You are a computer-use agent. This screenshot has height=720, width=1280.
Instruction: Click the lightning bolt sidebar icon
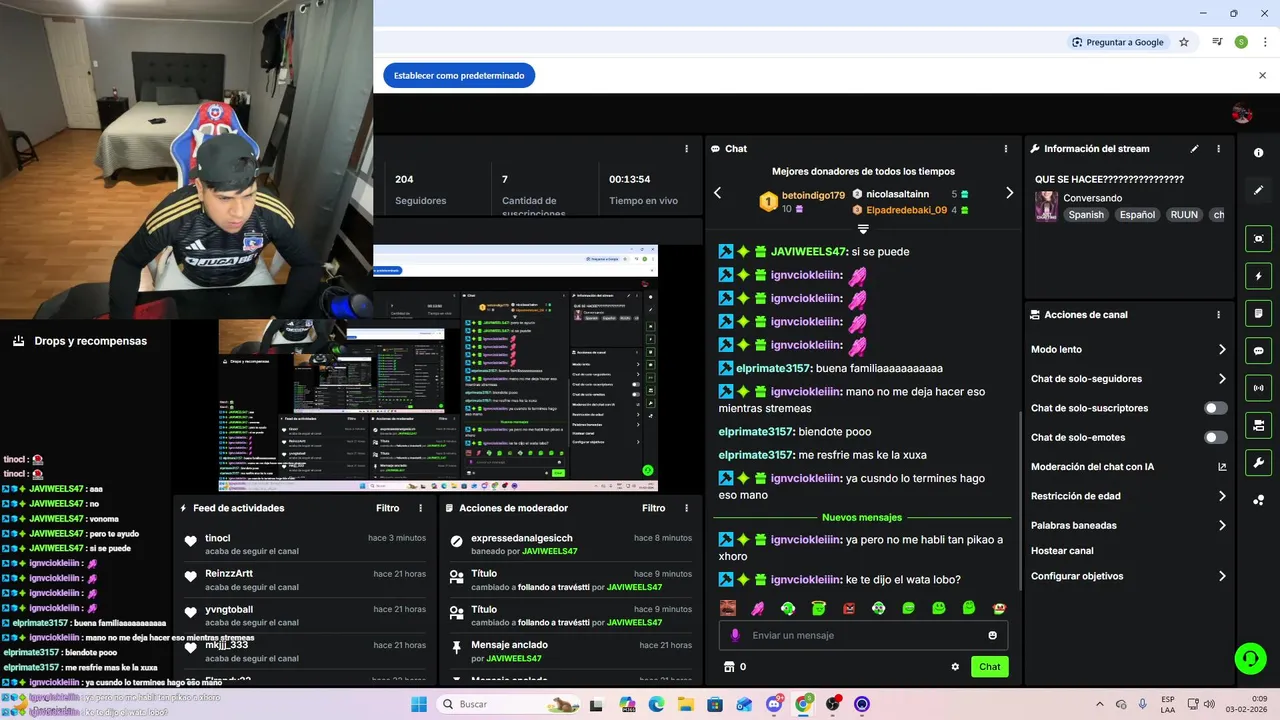click(1258, 276)
